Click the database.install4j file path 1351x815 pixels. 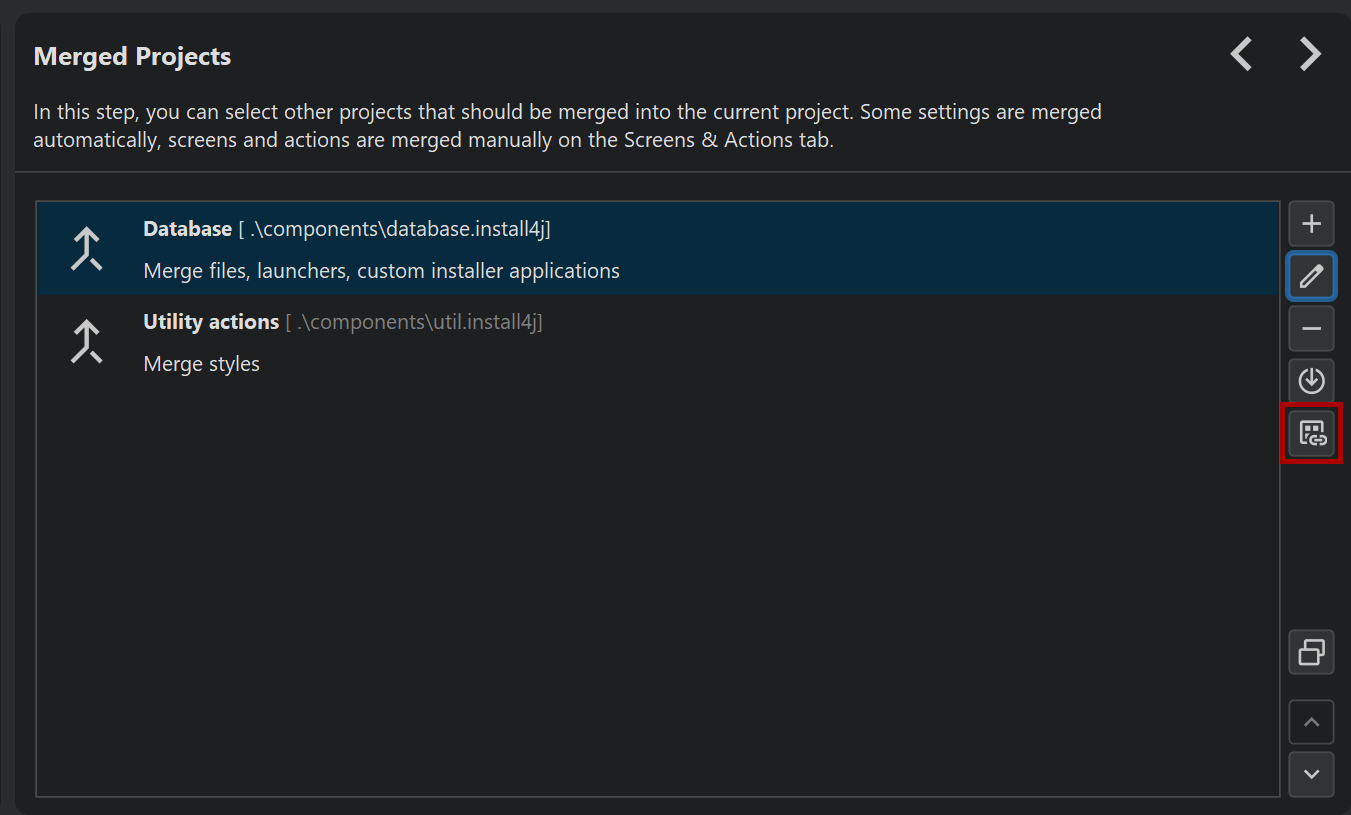396,229
